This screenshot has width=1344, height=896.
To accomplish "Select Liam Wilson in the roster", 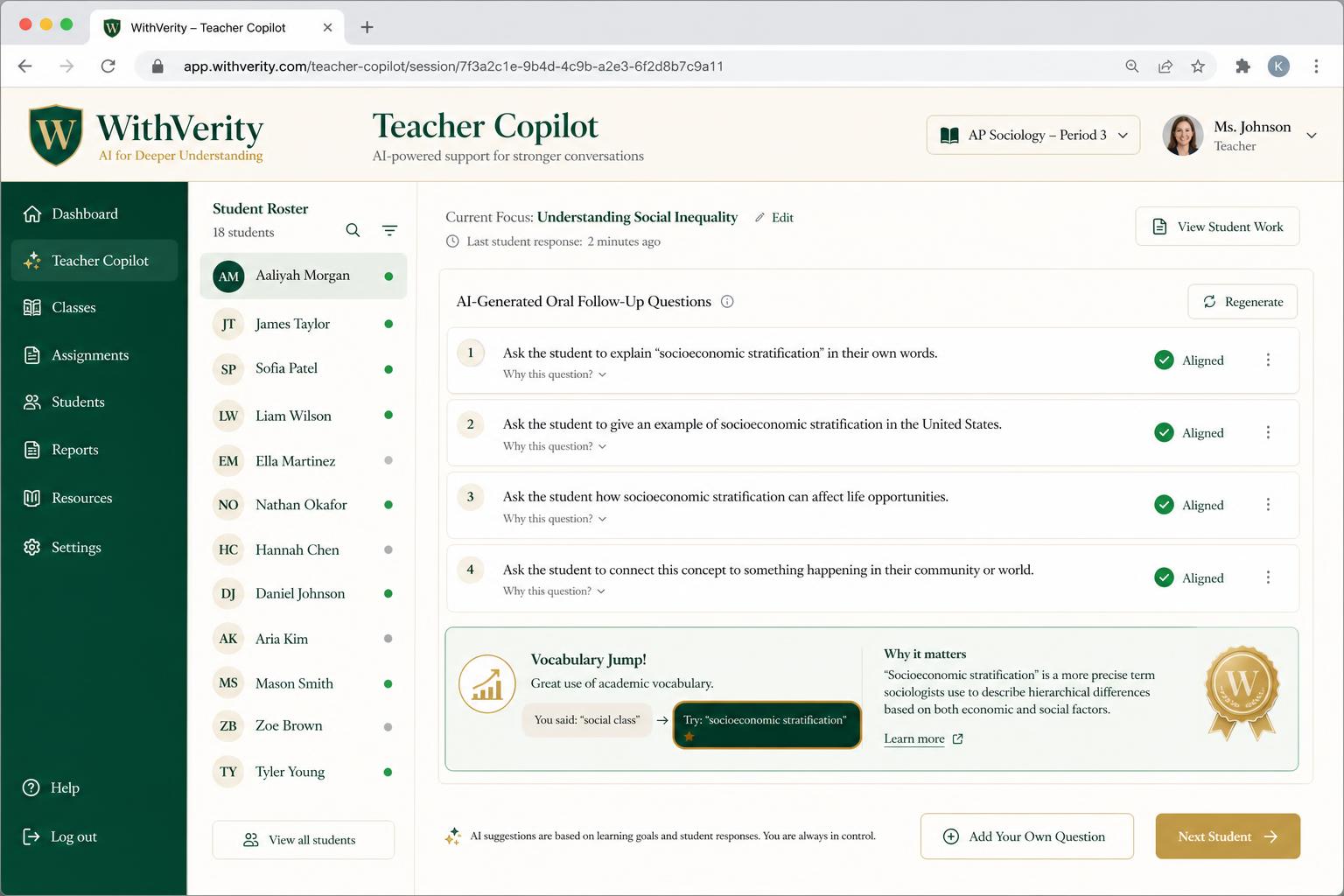I will [x=303, y=416].
